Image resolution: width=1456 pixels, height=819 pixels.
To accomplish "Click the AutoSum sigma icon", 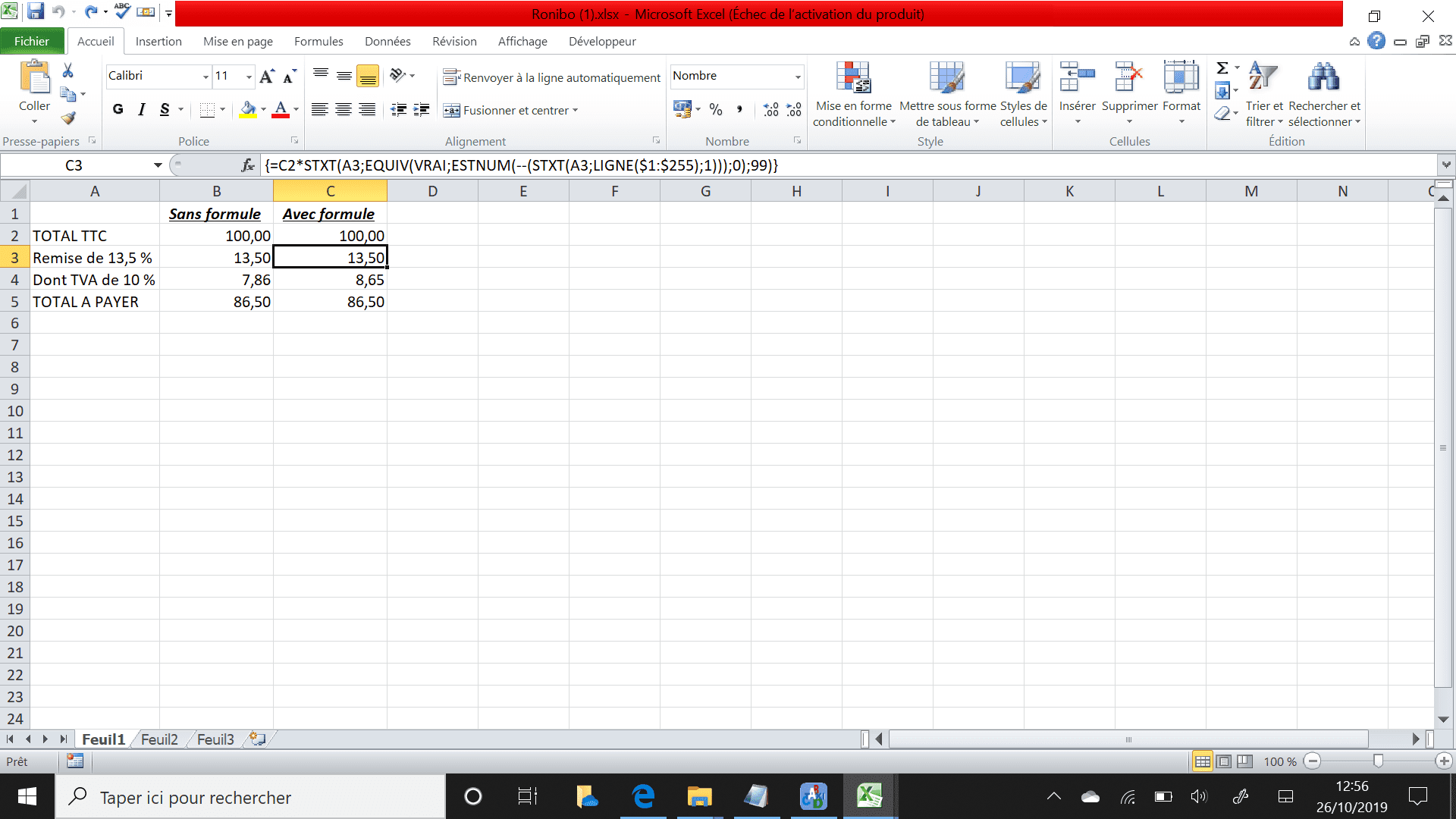I will point(1222,68).
